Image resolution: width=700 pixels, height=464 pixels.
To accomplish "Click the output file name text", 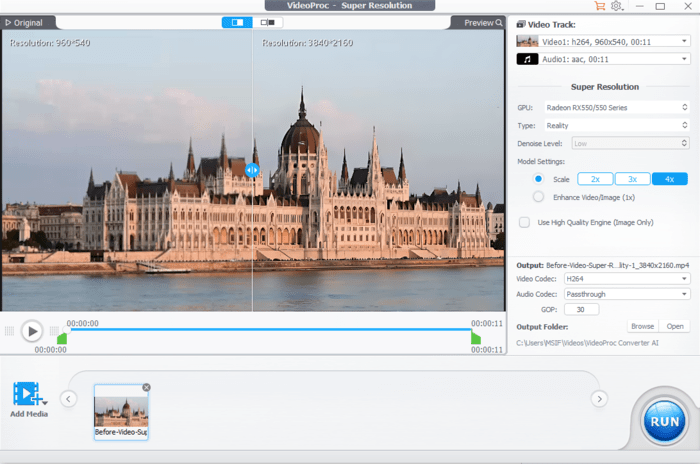I will [x=617, y=265].
